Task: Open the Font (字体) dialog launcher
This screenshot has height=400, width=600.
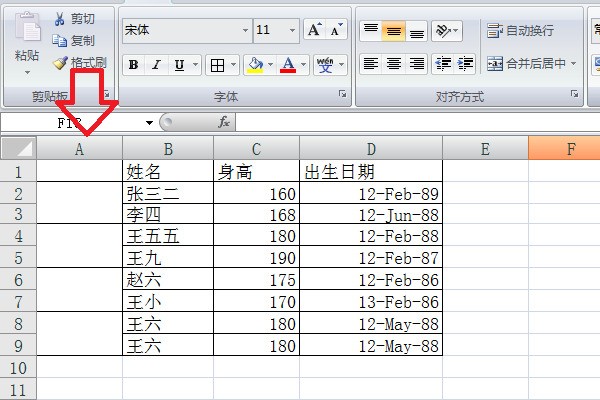Action: pyautogui.click(x=342, y=94)
